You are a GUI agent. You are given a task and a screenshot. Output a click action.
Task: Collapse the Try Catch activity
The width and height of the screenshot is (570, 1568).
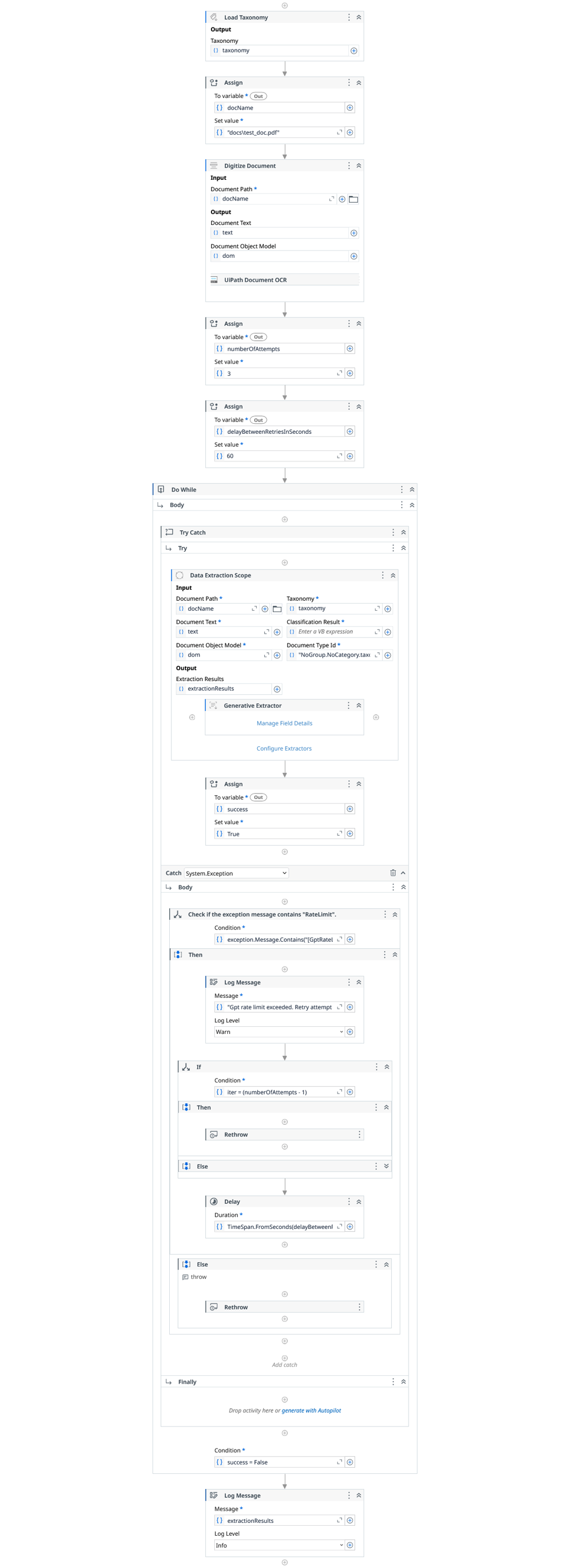click(x=404, y=533)
